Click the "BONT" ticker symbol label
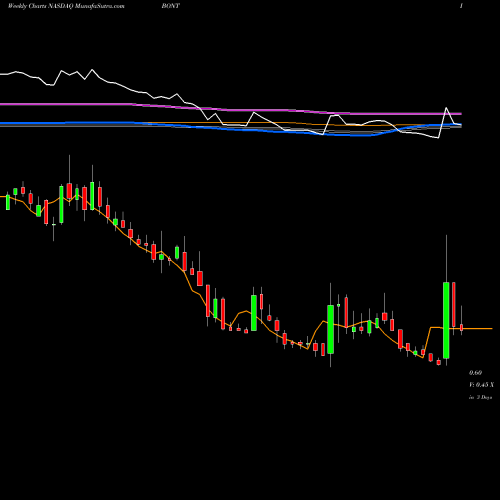Screen dimensions: 500x500 pyautogui.click(x=171, y=6)
